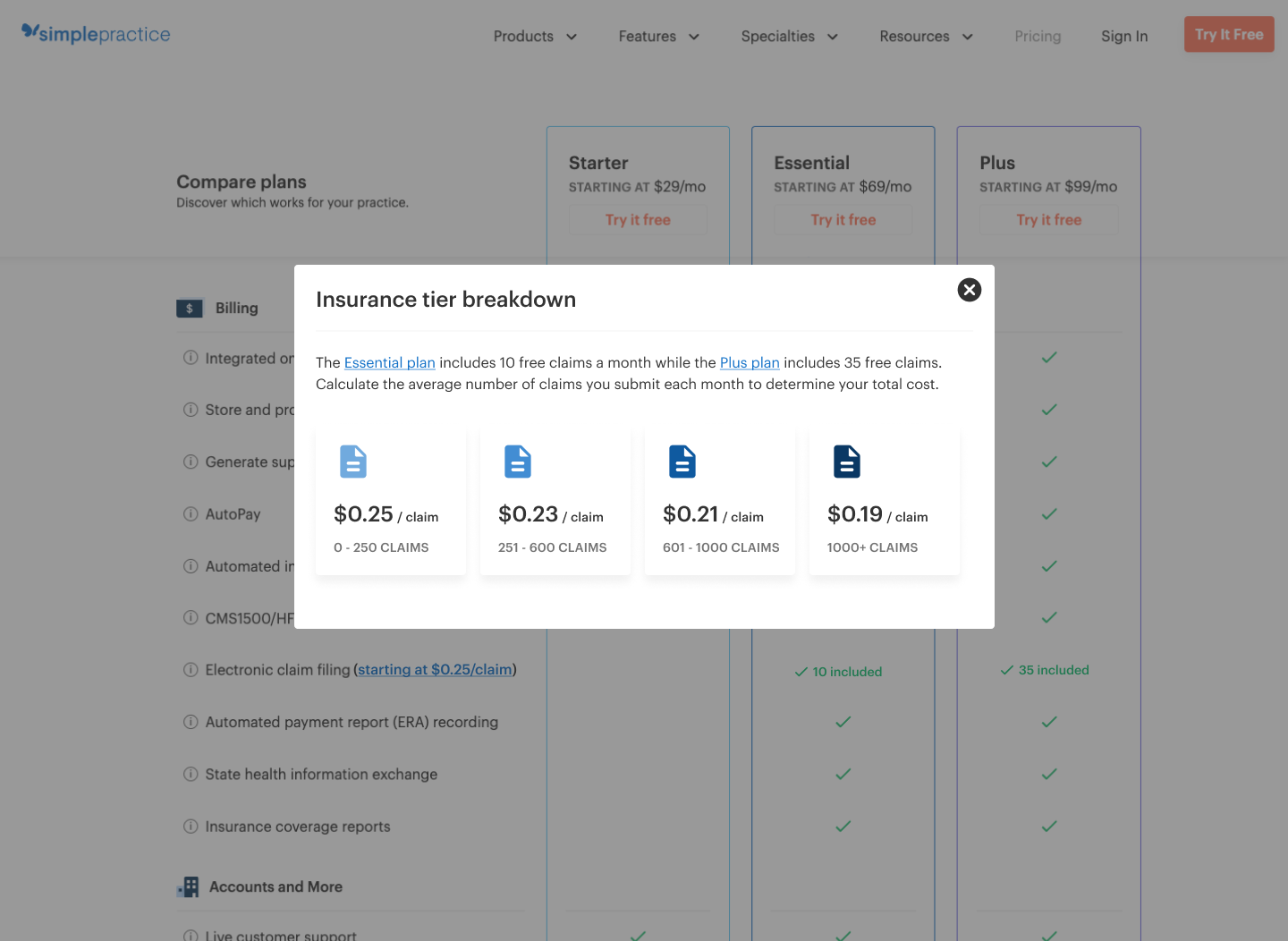Click the Insurance tier breakdown heading
Image resolution: width=1288 pixels, height=941 pixels.
point(445,300)
